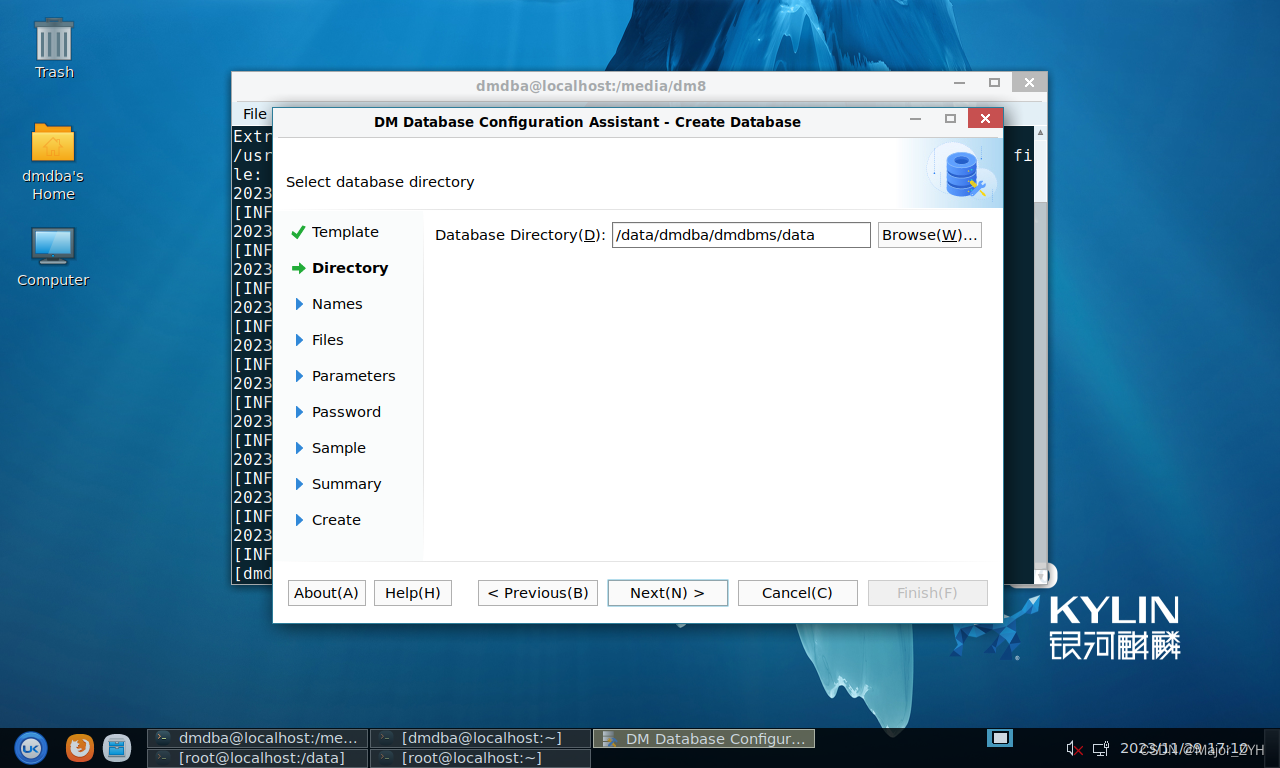Viewport: 1280px width, 768px height.
Task: Switch to [dmdba@localhost:~] taskbar window
Action: click(480, 738)
